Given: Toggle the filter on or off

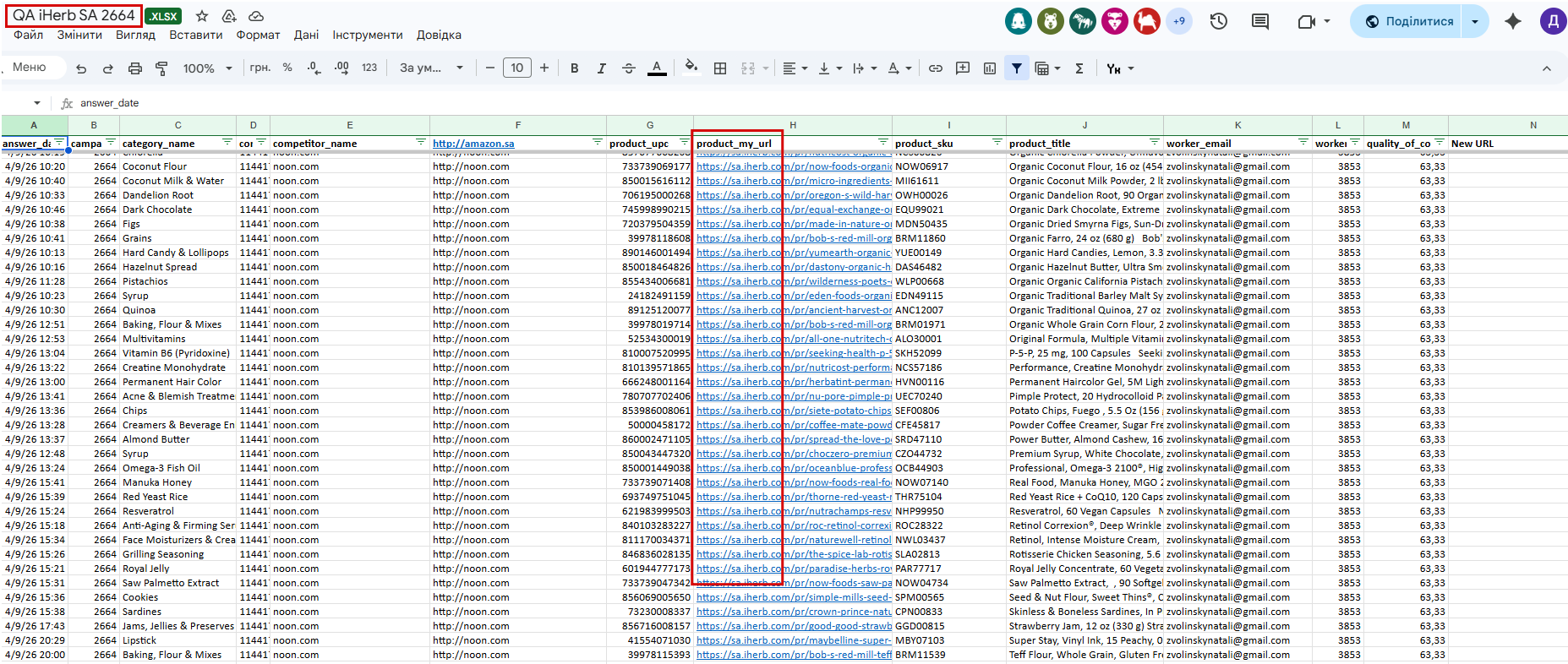Looking at the screenshot, I should point(1017,68).
